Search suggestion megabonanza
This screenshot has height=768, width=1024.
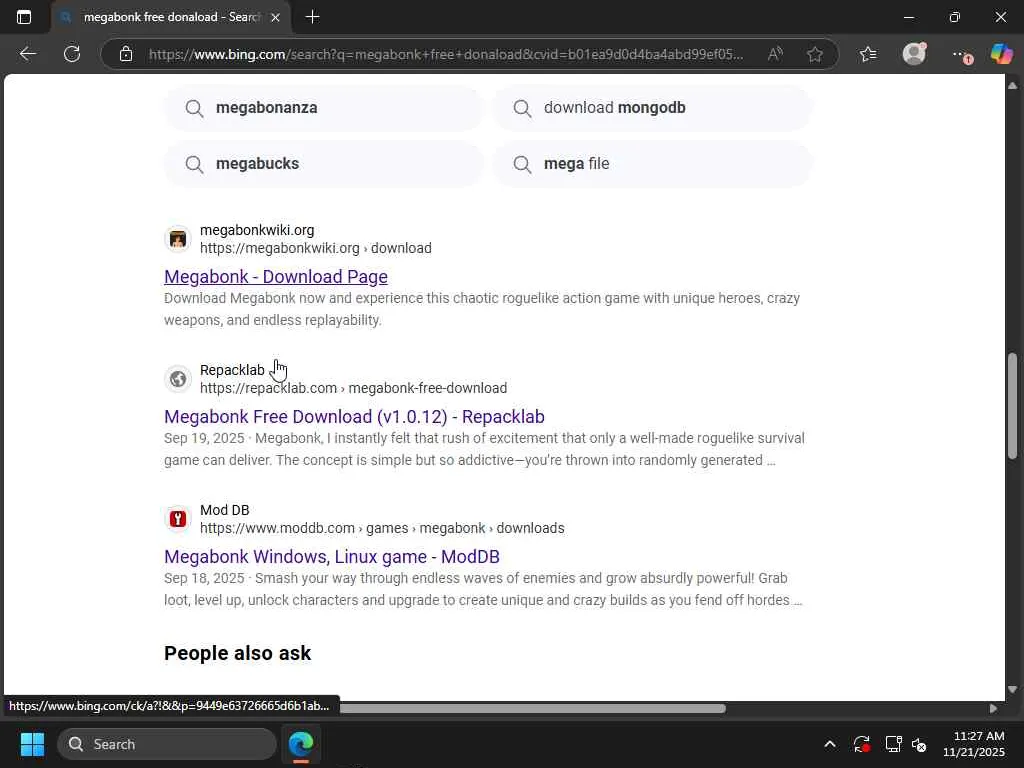(324, 108)
